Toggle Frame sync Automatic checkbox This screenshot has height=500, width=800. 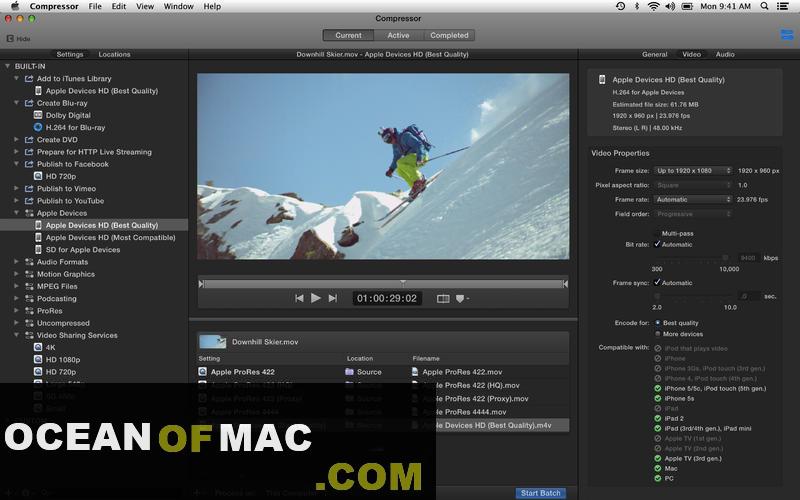(x=657, y=283)
